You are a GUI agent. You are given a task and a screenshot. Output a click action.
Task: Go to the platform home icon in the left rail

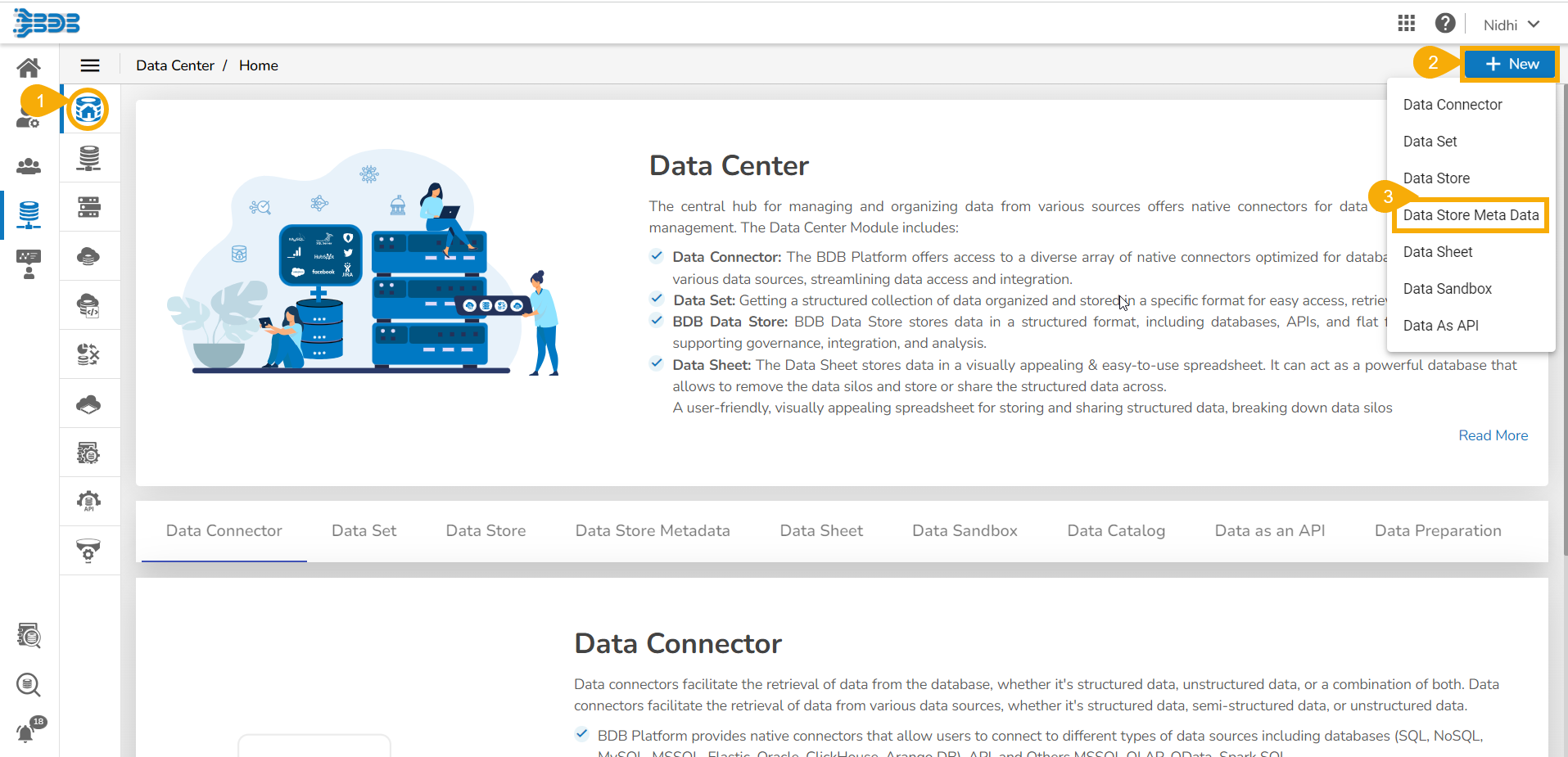click(x=29, y=67)
